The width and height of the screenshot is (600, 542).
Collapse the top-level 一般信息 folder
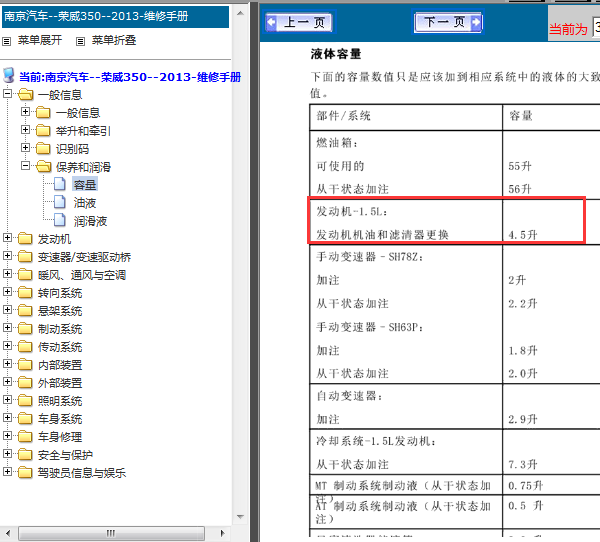tap(7, 93)
